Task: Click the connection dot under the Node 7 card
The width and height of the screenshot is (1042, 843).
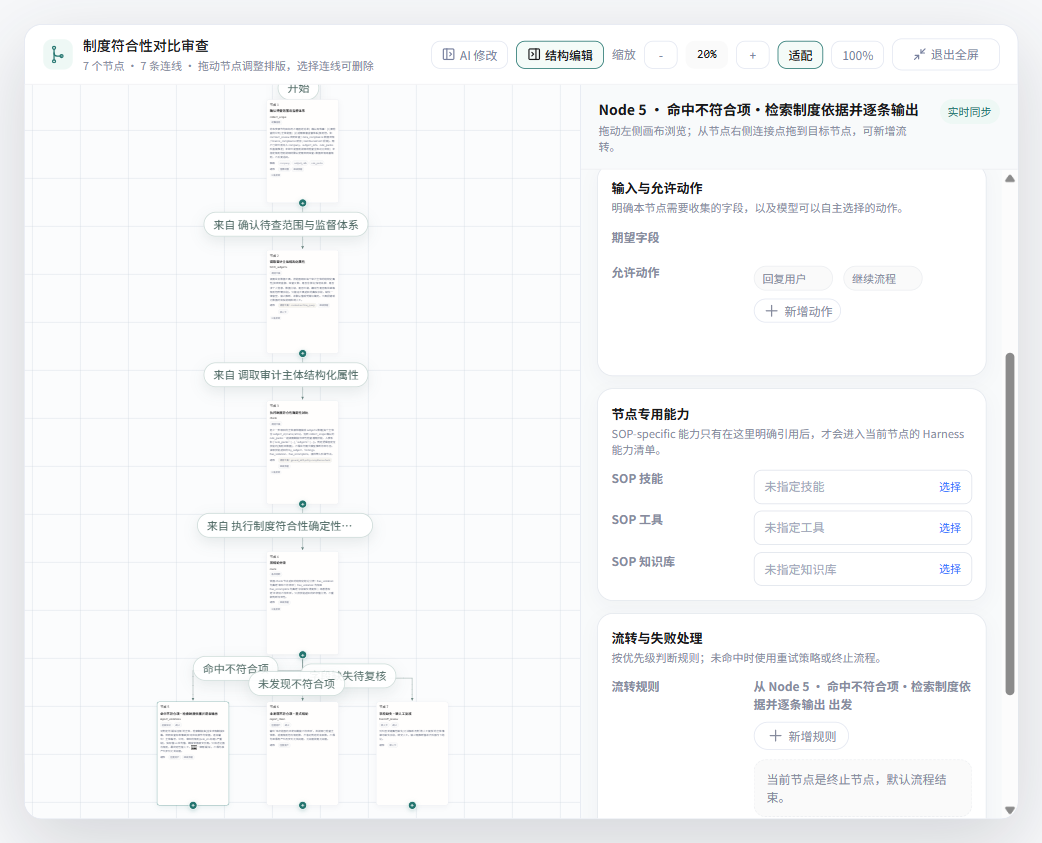Action: click(x=412, y=805)
